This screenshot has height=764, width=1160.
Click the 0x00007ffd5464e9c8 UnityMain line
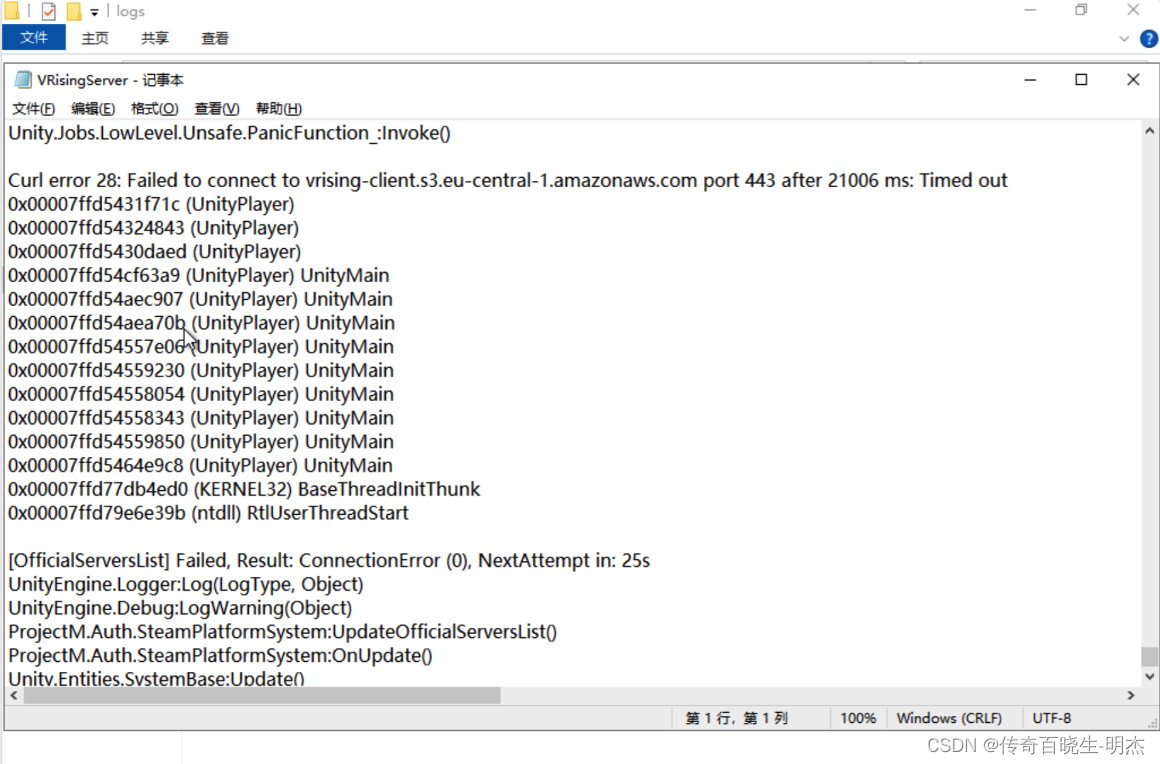[x=200, y=465]
